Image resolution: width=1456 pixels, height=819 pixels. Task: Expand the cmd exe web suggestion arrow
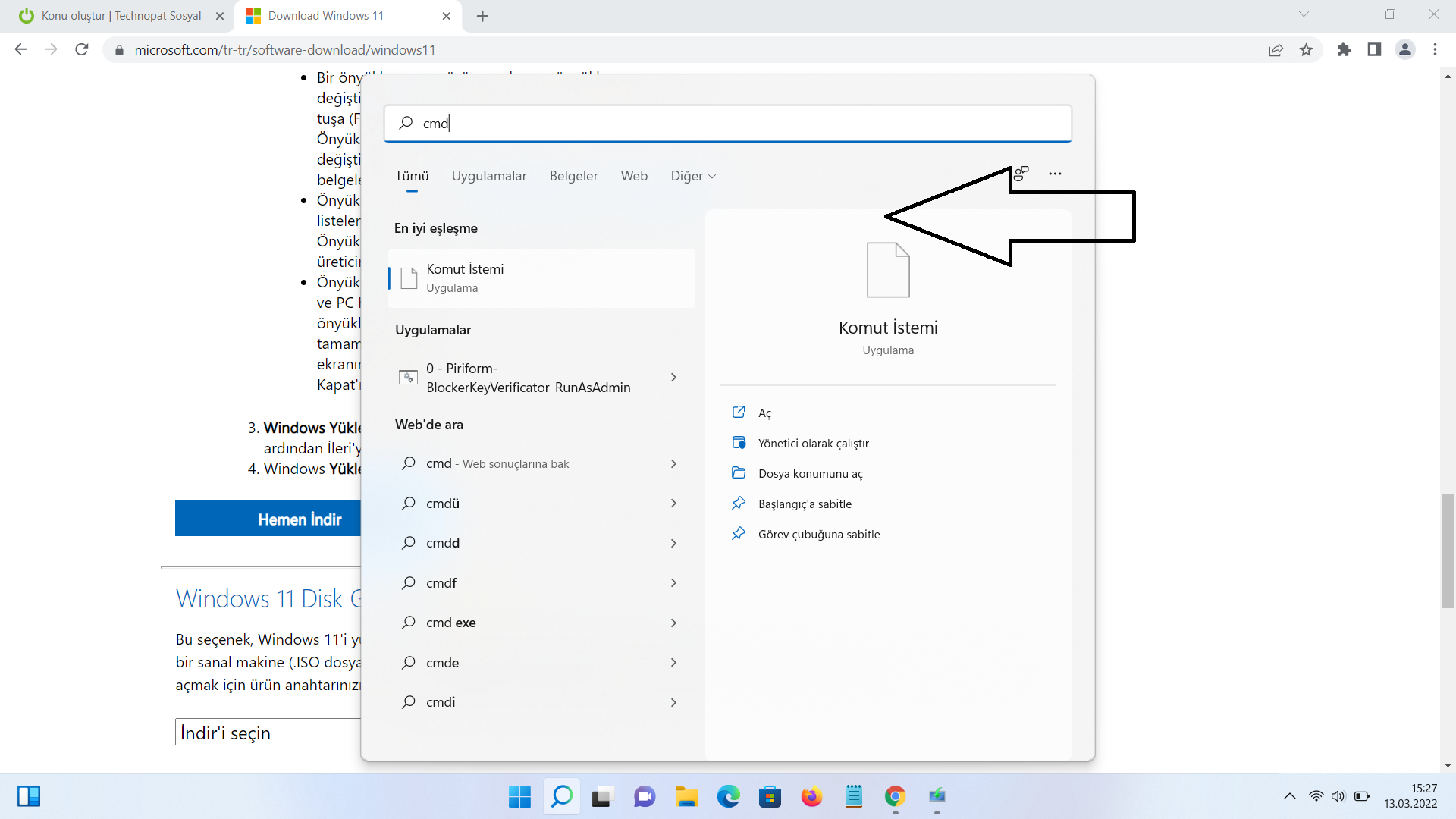(673, 623)
